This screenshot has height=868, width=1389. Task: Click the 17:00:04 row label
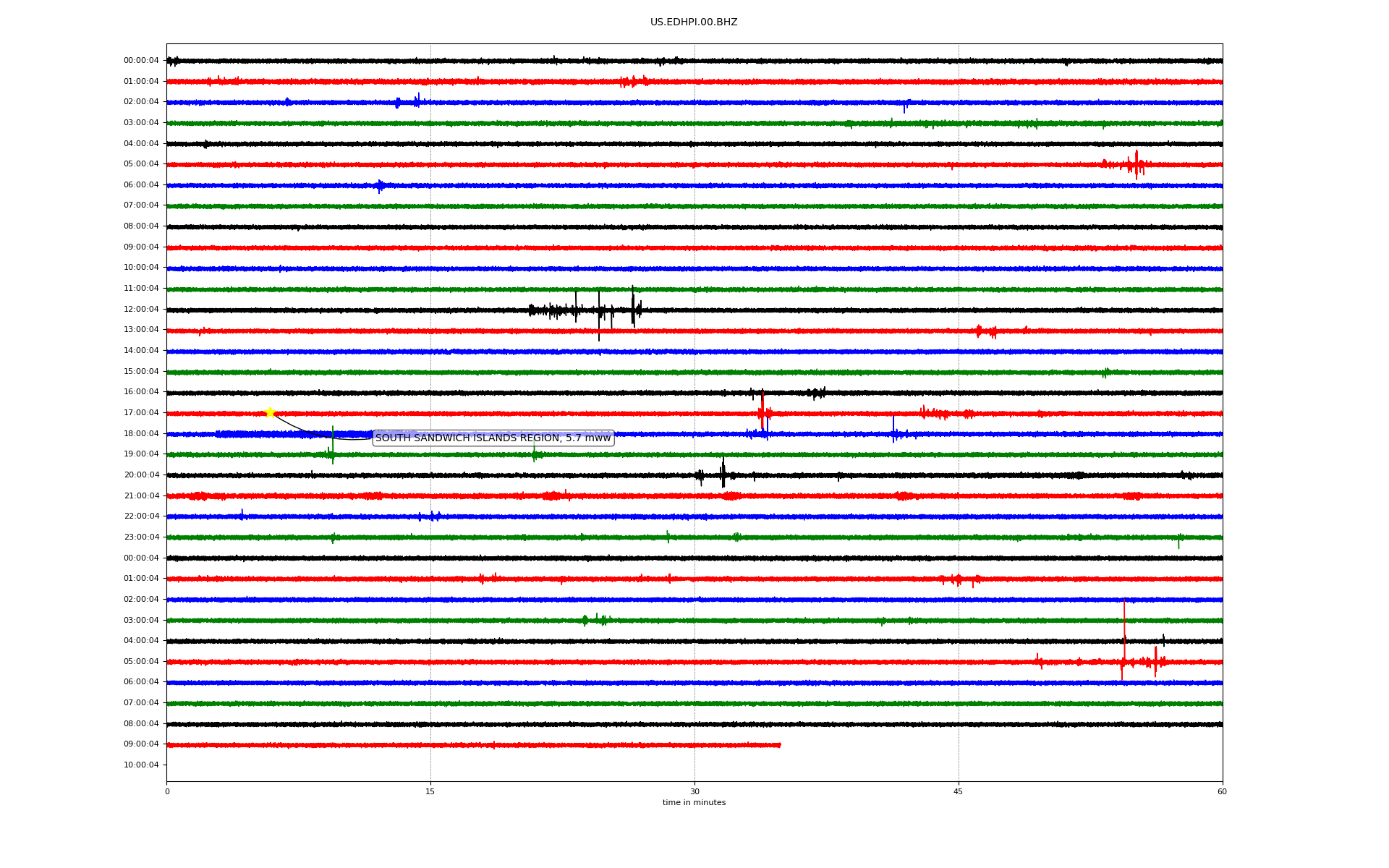pos(141,413)
